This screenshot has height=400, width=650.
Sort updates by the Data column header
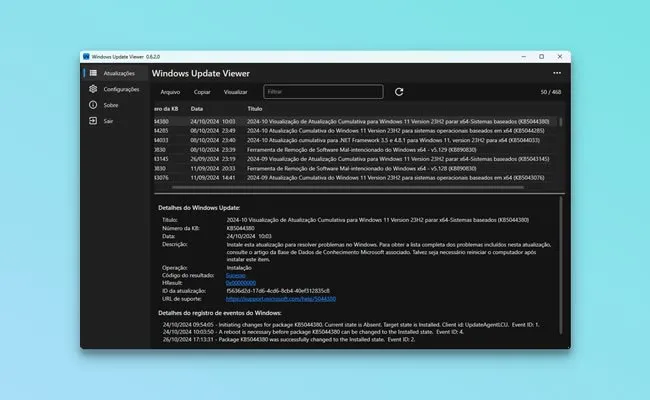197,108
